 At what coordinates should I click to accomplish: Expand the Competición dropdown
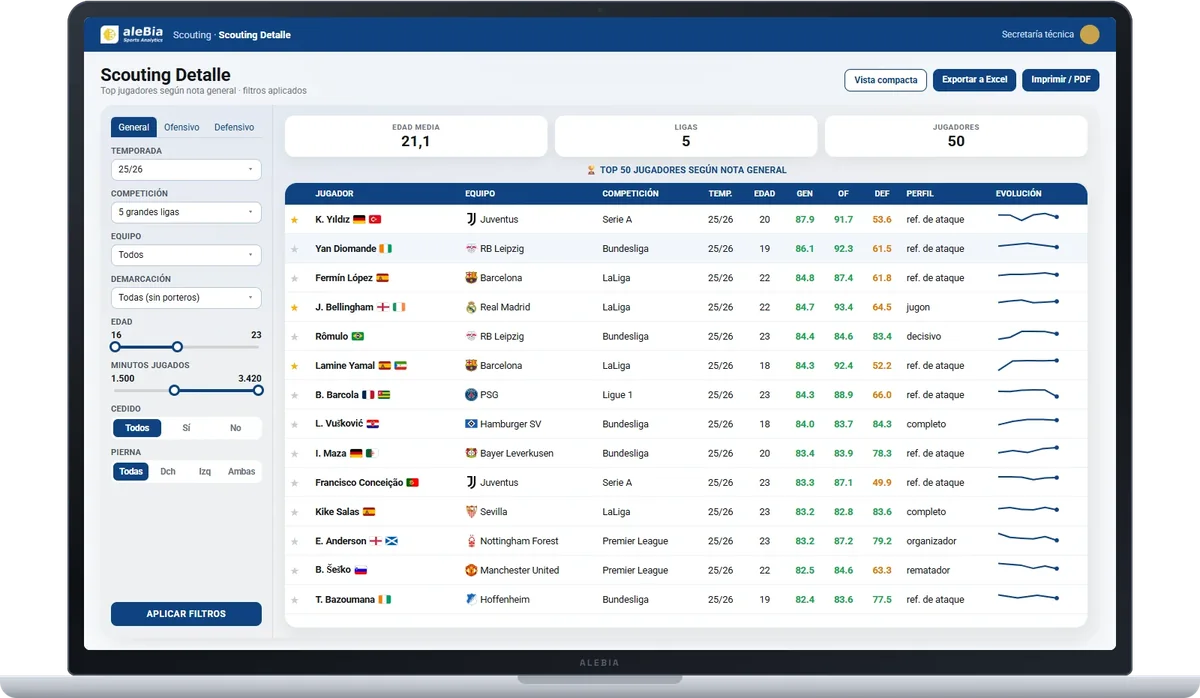[186, 212]
